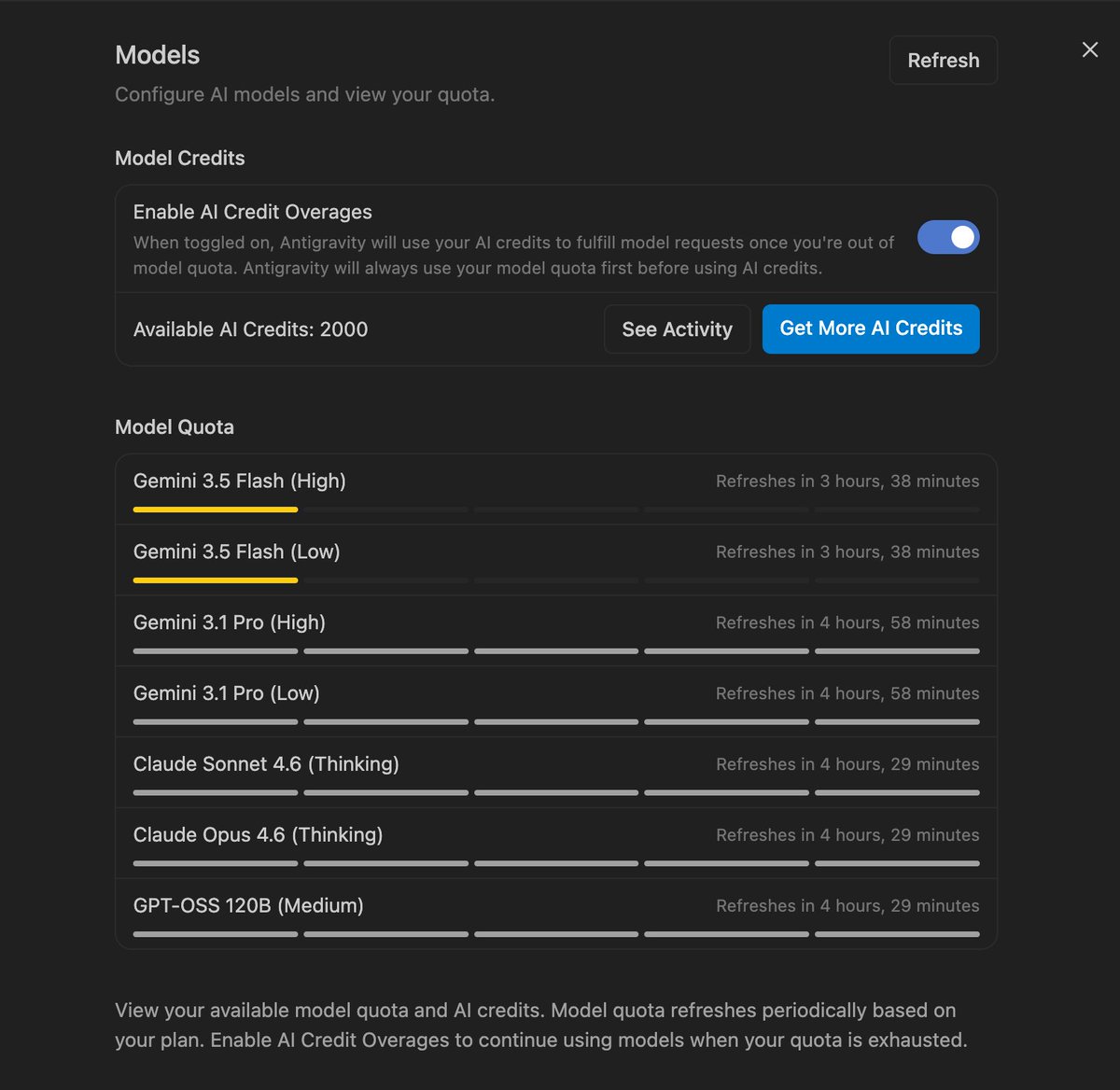Select GPT-OSS 120B (Medium) label
Viewport: 1120px width, 1090px height.
tap(248, 906)
